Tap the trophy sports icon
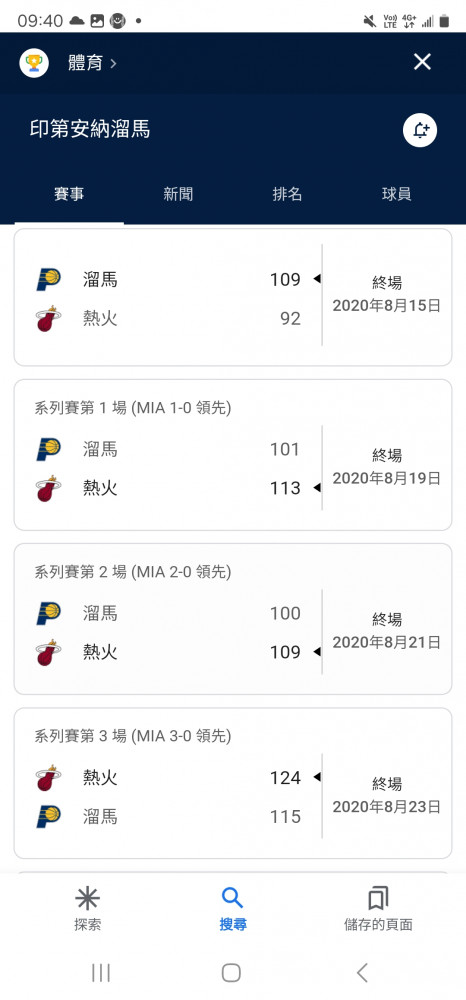466x1000 pixels. [x=34, y=62]
